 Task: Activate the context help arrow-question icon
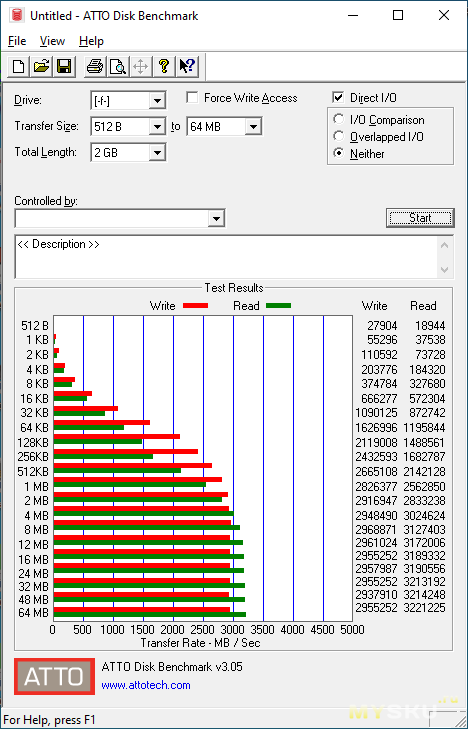coord(187,66)
